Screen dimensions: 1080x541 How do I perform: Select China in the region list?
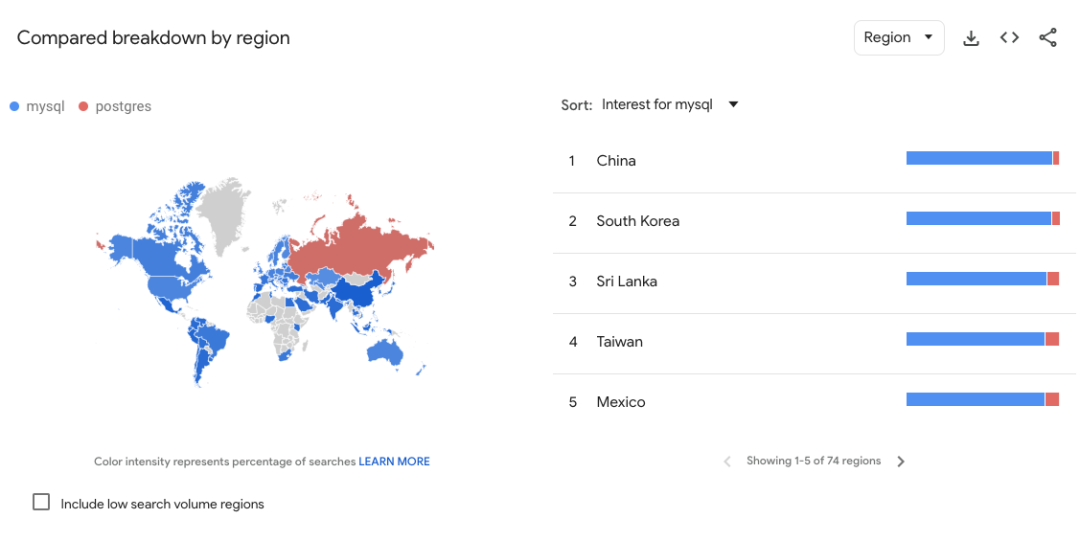(616, 161)
